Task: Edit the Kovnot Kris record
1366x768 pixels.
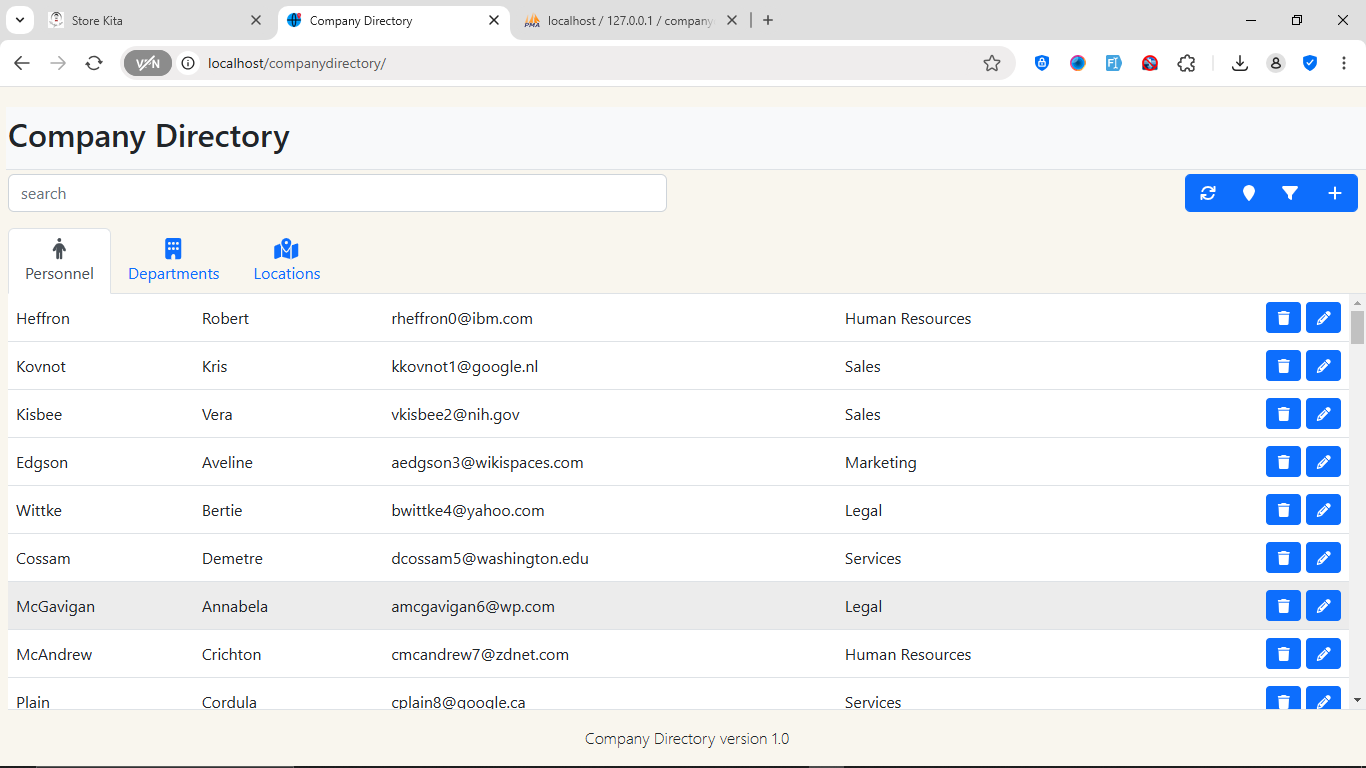Action: point(1323,366)
